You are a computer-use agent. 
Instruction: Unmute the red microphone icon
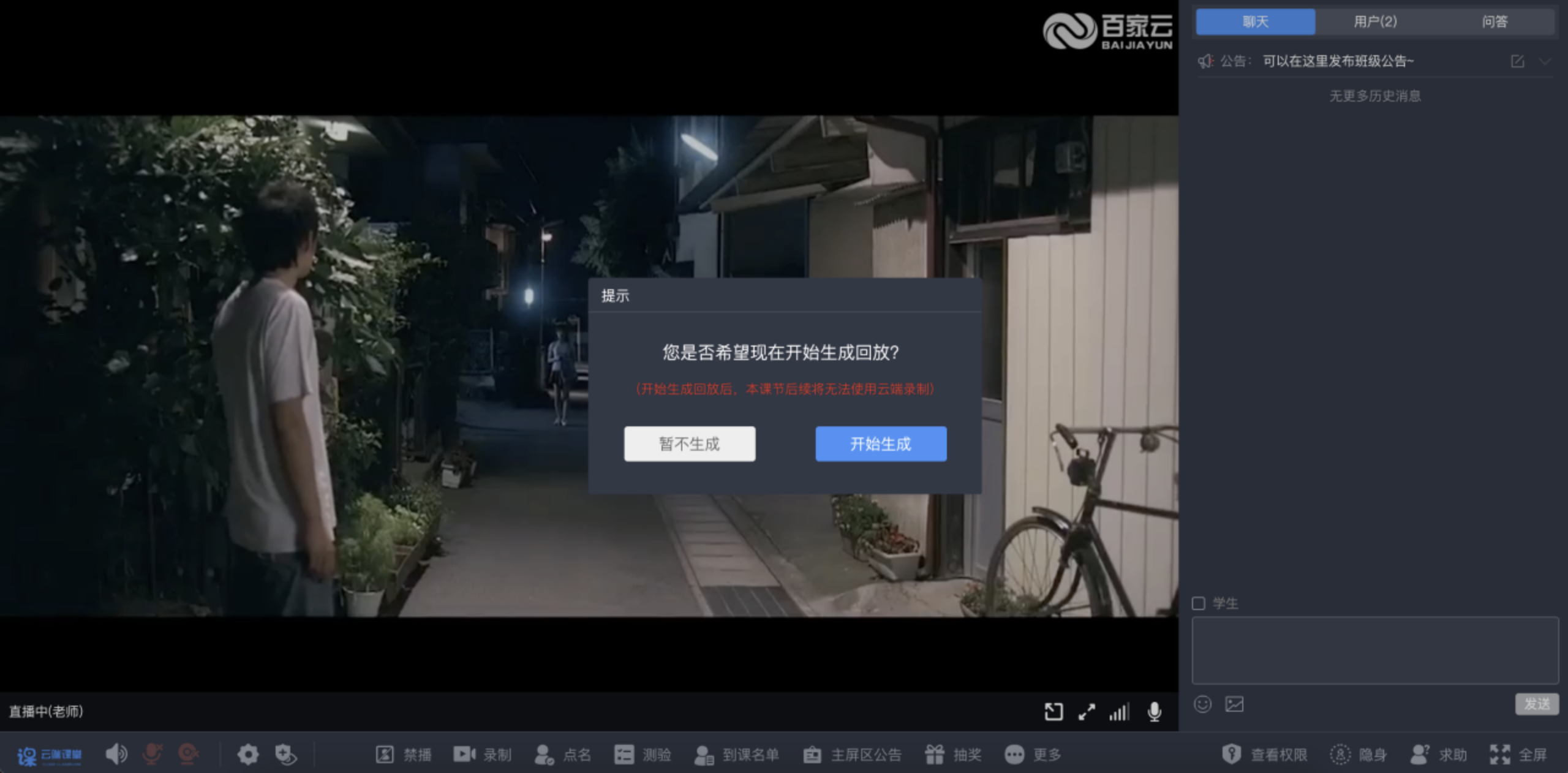pyautogui.click(x=153, y=754)
